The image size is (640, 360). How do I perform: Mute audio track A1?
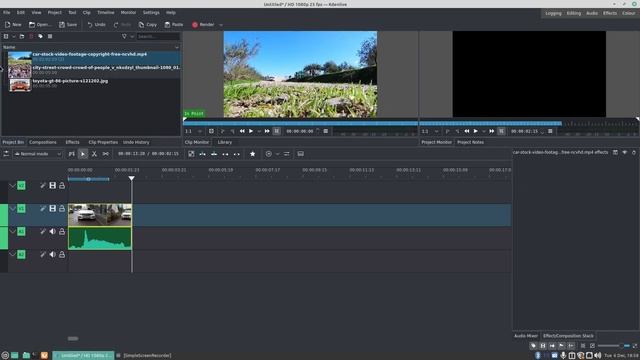(x=53, y=231)
